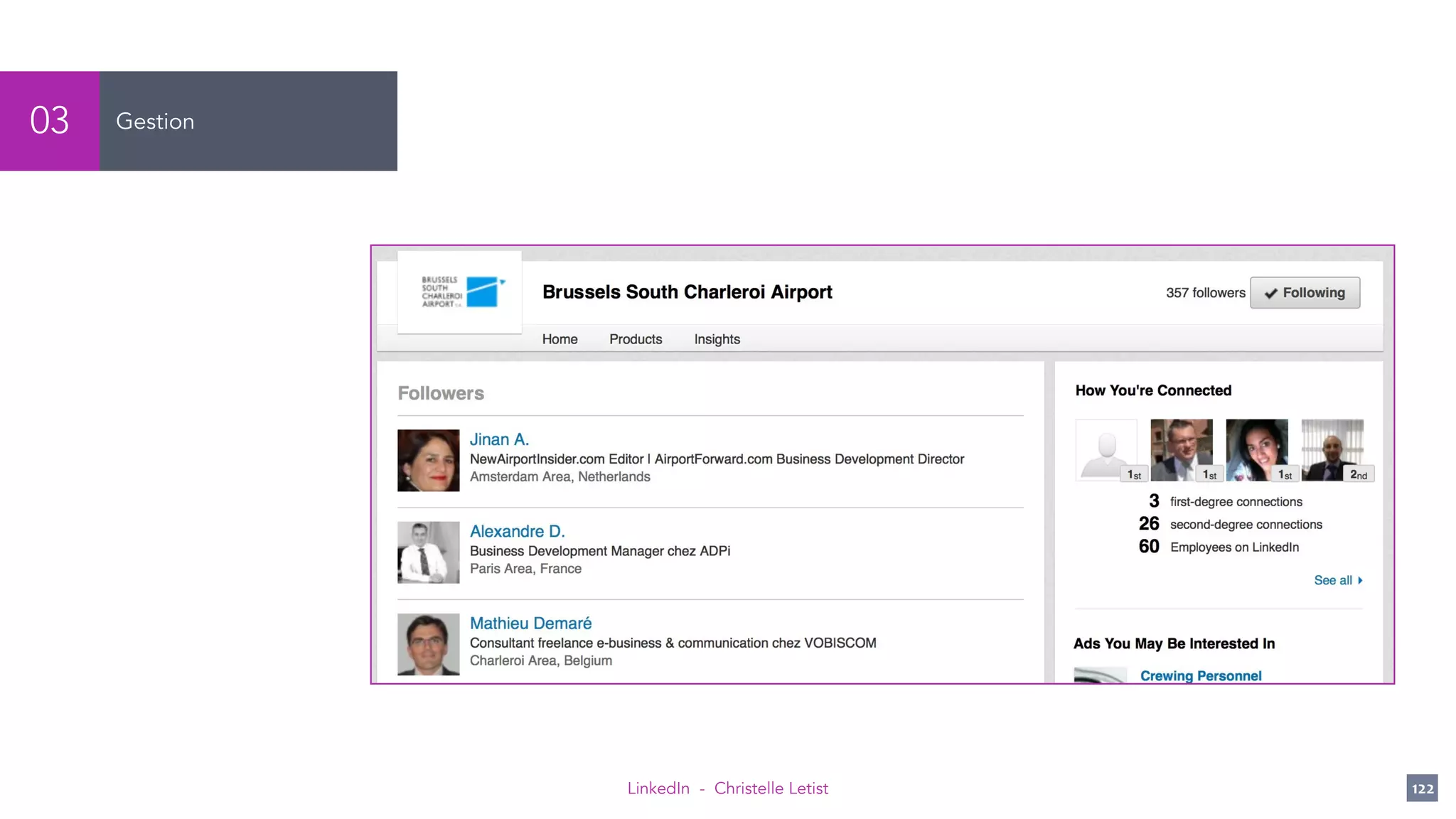This screenshot has width=1456, height=819.
Task: Open Mathieu Demaré's profile link
Action: pyautogui.click(x=530, y=623)
